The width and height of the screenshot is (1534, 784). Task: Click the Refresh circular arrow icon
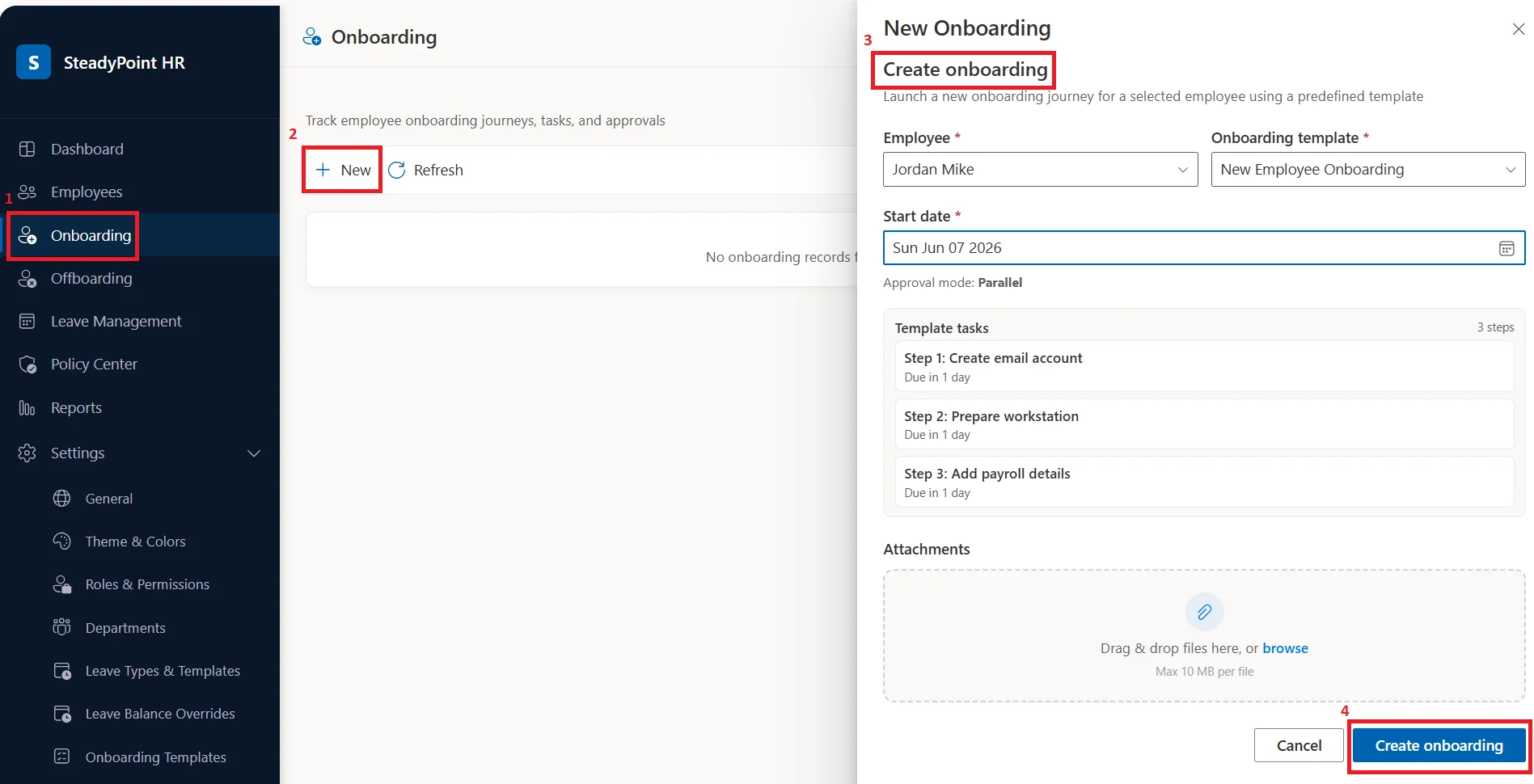click(x=397, y=170)
